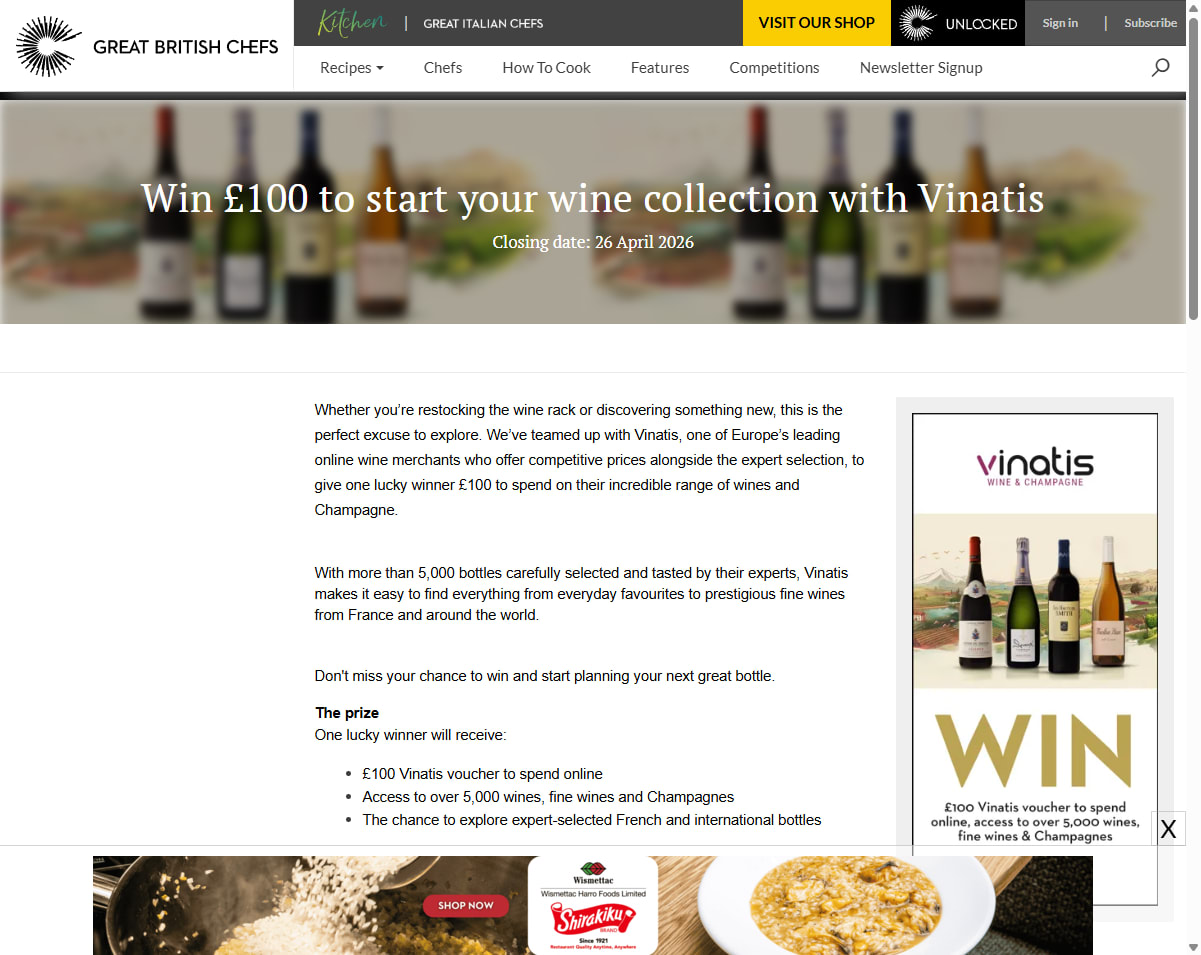Click the wine bottles image in Vinatis ad
The width and height of the screenshot is (1201, 955).
1035,601
